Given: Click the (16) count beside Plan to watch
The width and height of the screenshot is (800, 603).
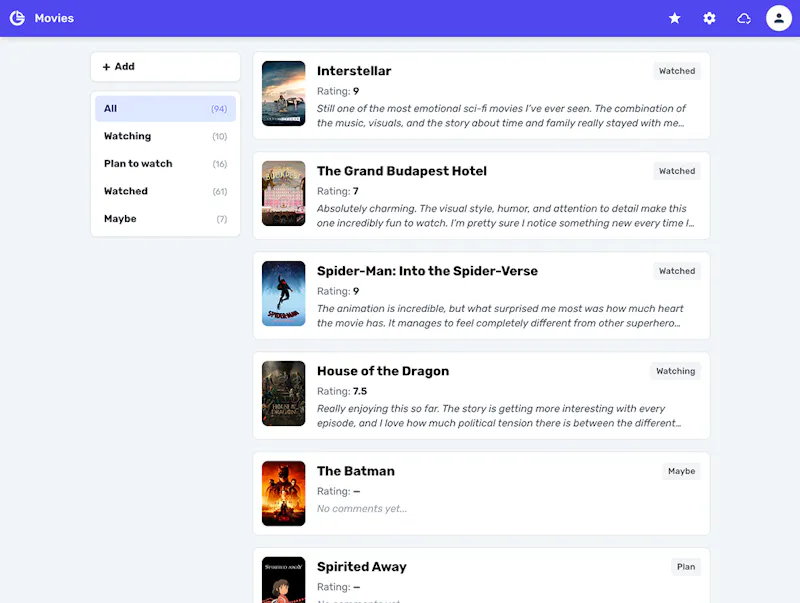Looking at the screenshot, I should [220, 164].
